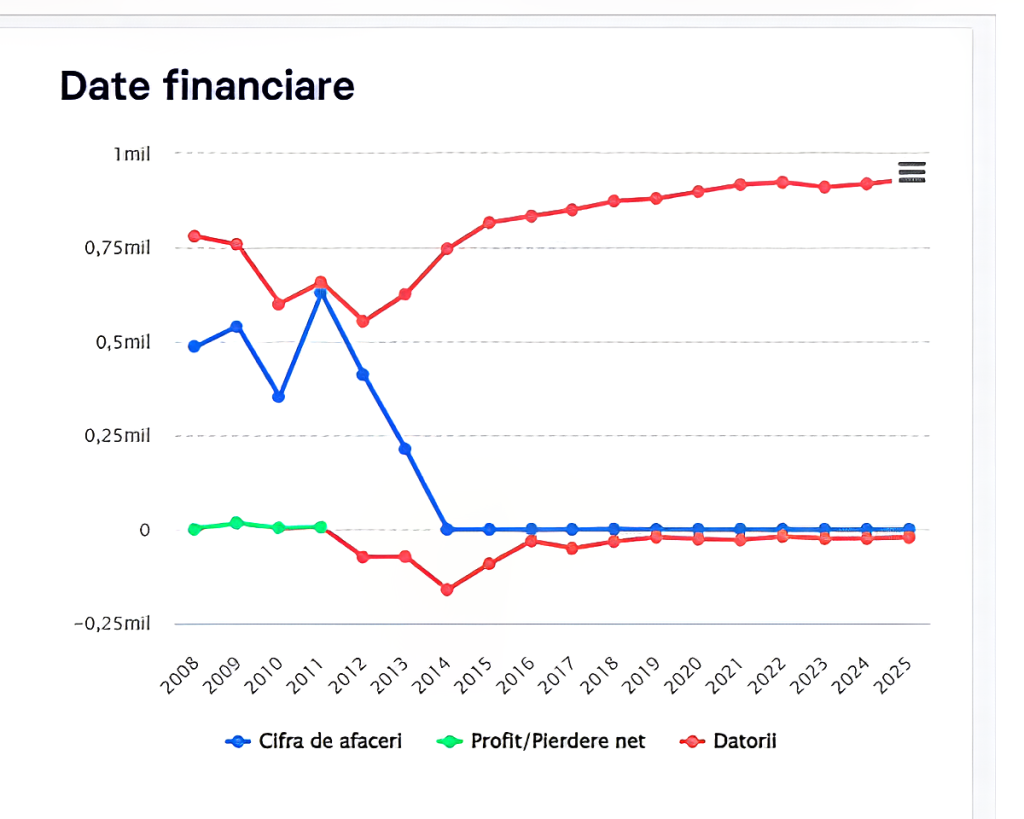
Task: Click the 1mil y-axis label
Action: click(132, 154)
